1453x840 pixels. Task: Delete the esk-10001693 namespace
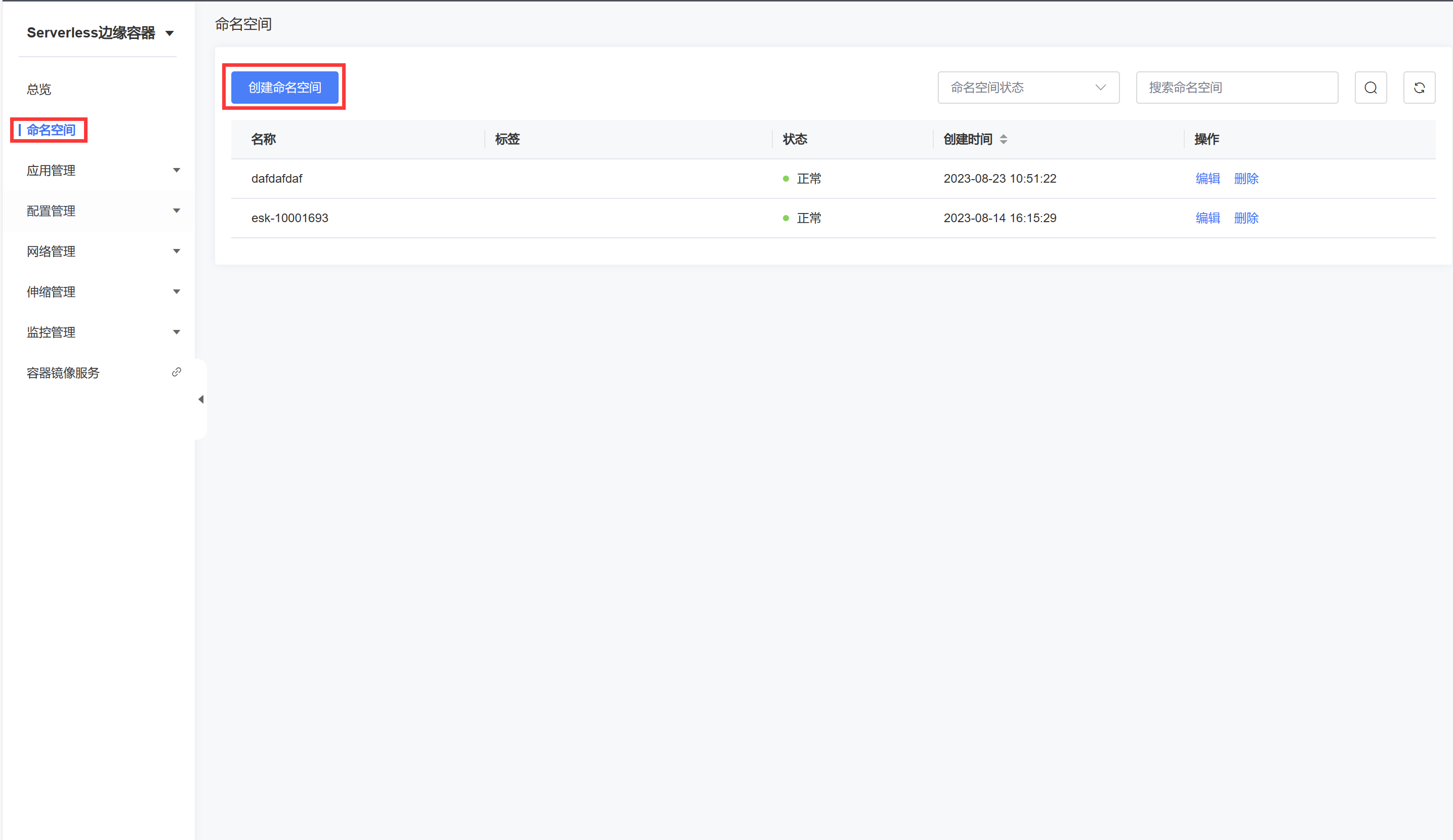point(1246,218)
